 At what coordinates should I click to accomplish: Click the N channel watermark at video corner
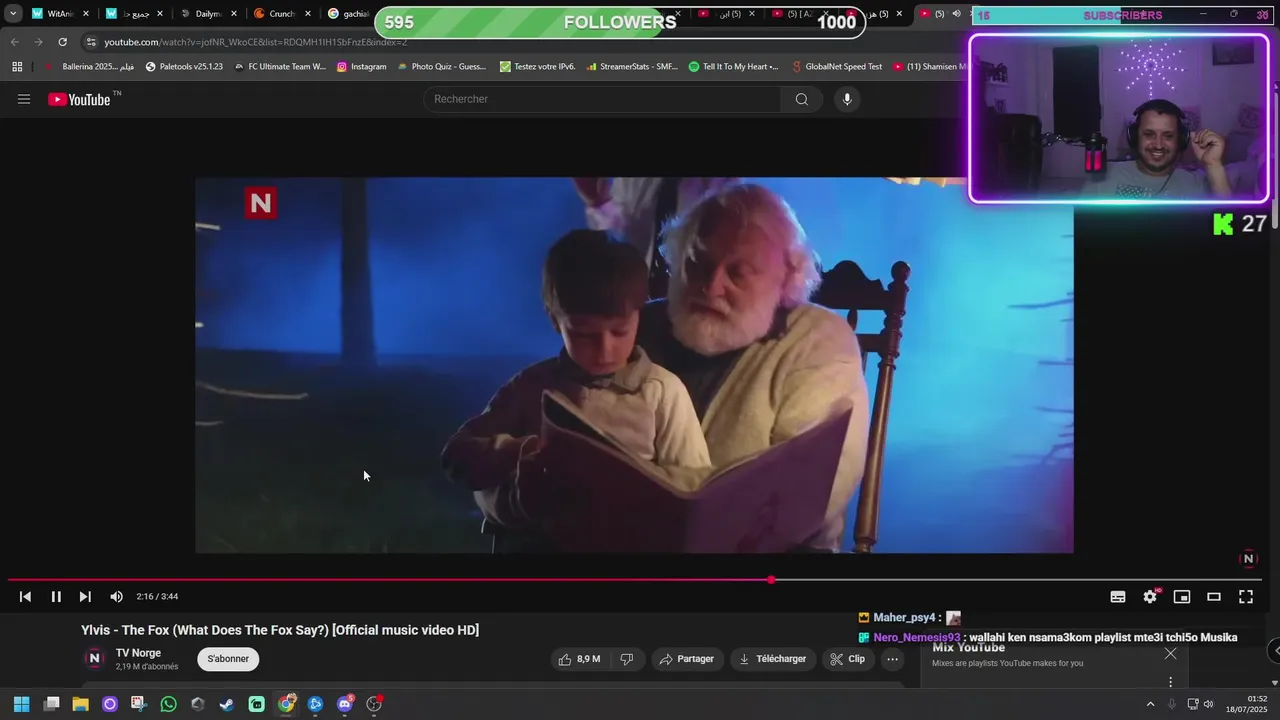click(x=1248, y=559)
